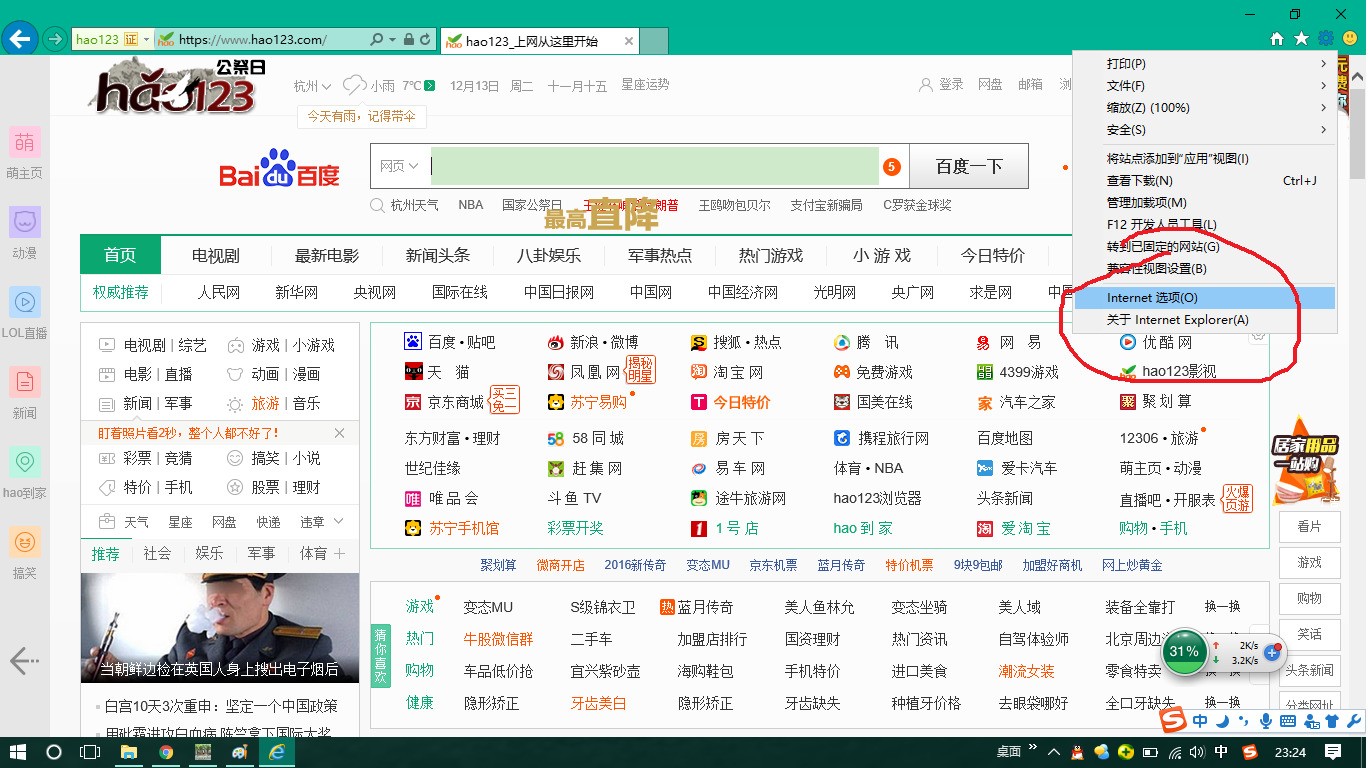The image size is (1368, 768).
Task: Open Task View on the taskbar
Action: (x=90, y=752)
